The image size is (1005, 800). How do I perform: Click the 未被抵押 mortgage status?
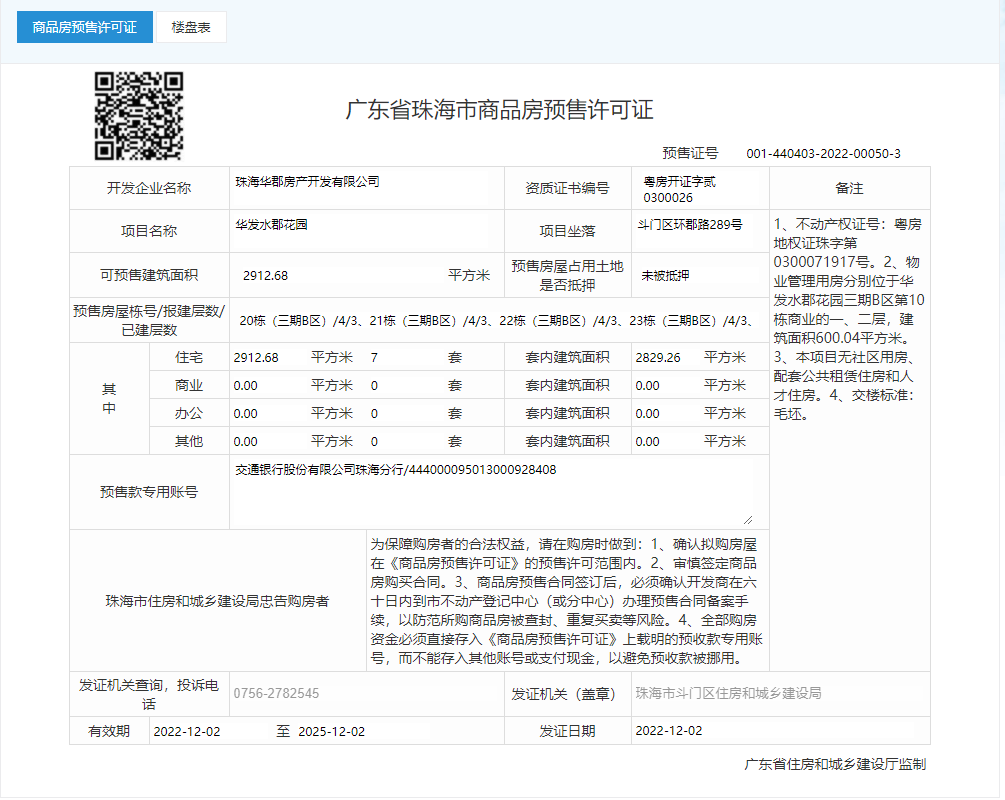tap(665, 275)
